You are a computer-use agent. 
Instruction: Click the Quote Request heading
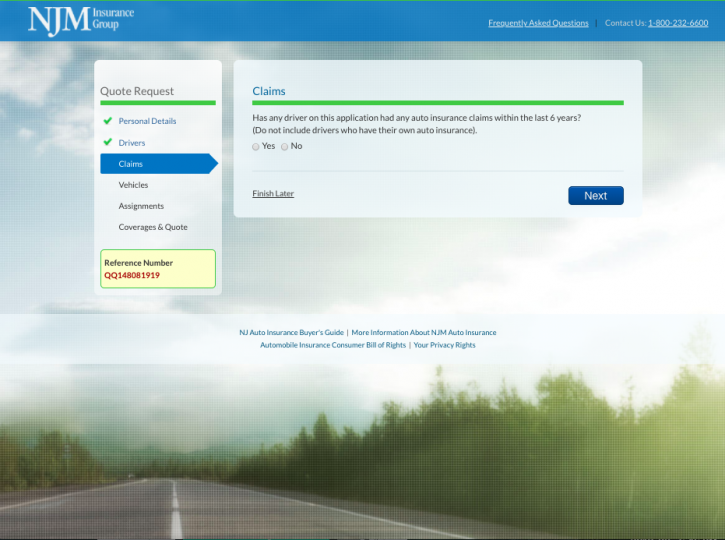coord(137,91)
